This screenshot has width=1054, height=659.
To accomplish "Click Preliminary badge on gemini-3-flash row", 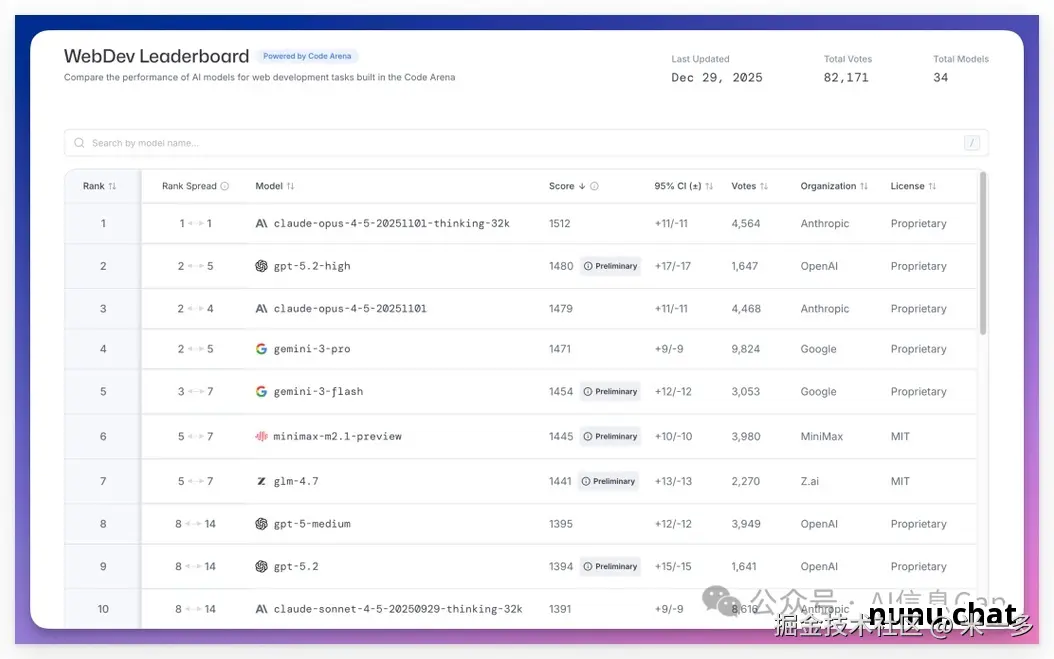I will tap(610, 391).
